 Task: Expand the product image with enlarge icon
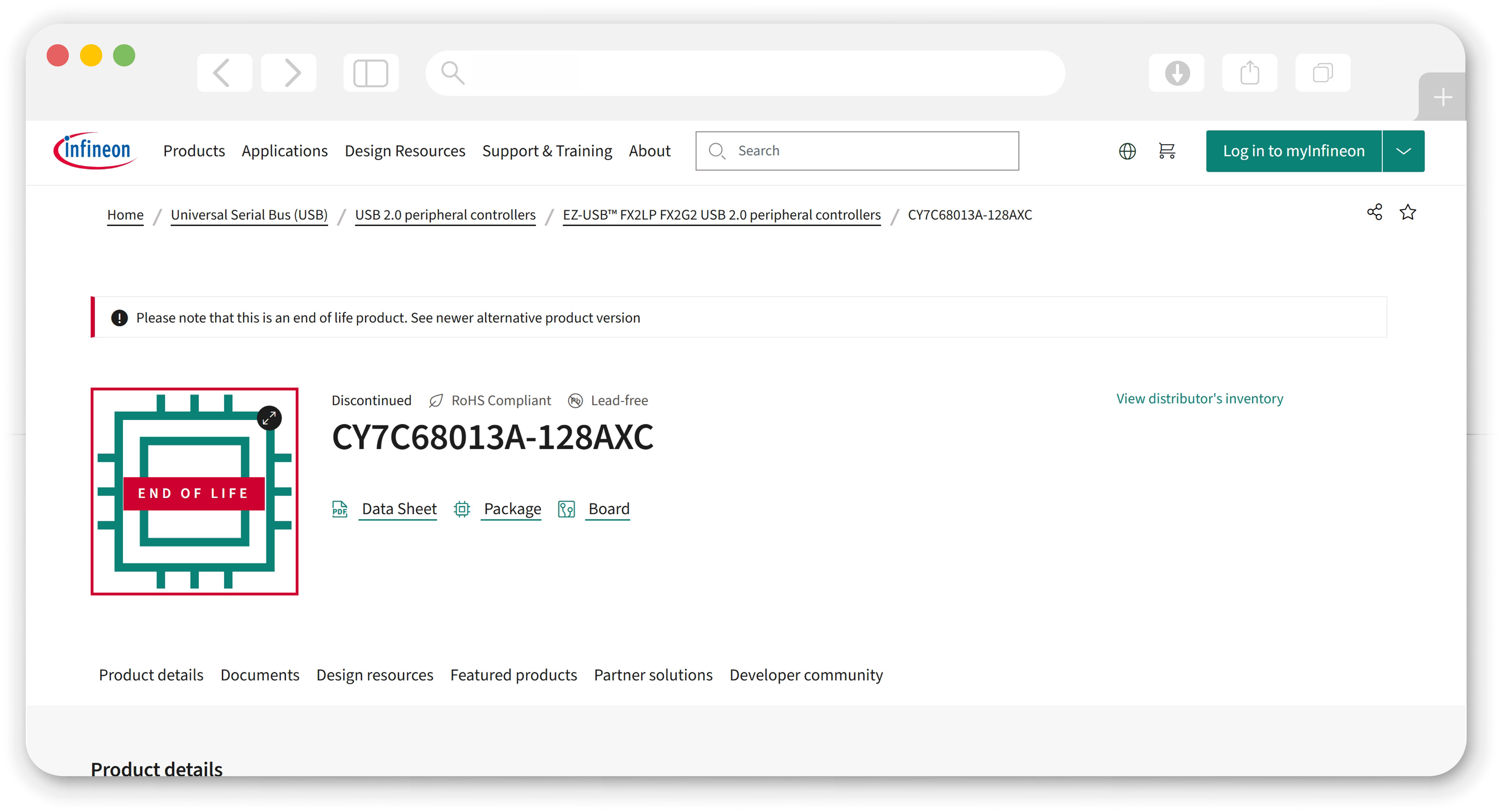point(270,418)
